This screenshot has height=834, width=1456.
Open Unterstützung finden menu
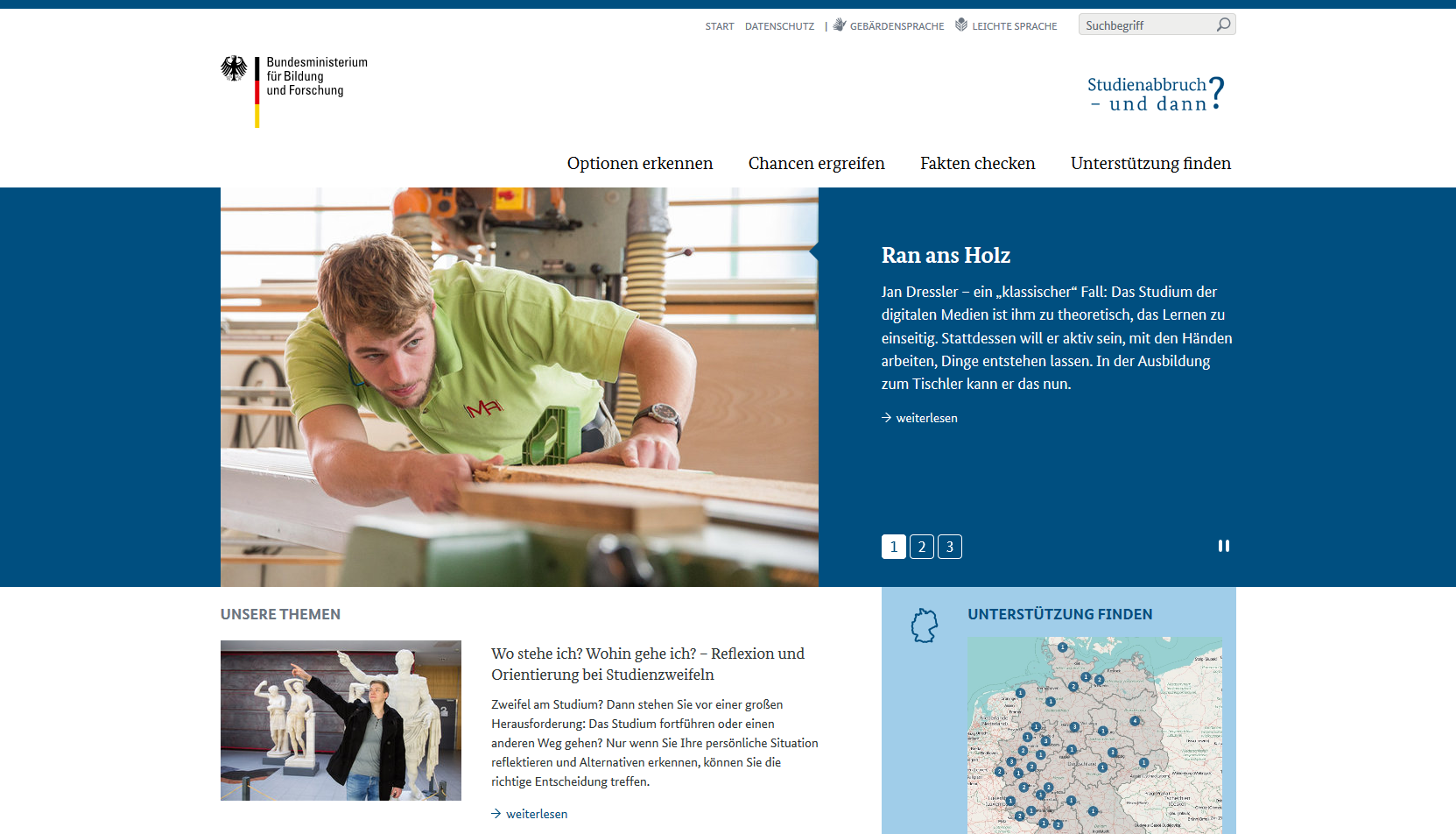tap(1150, 163)
